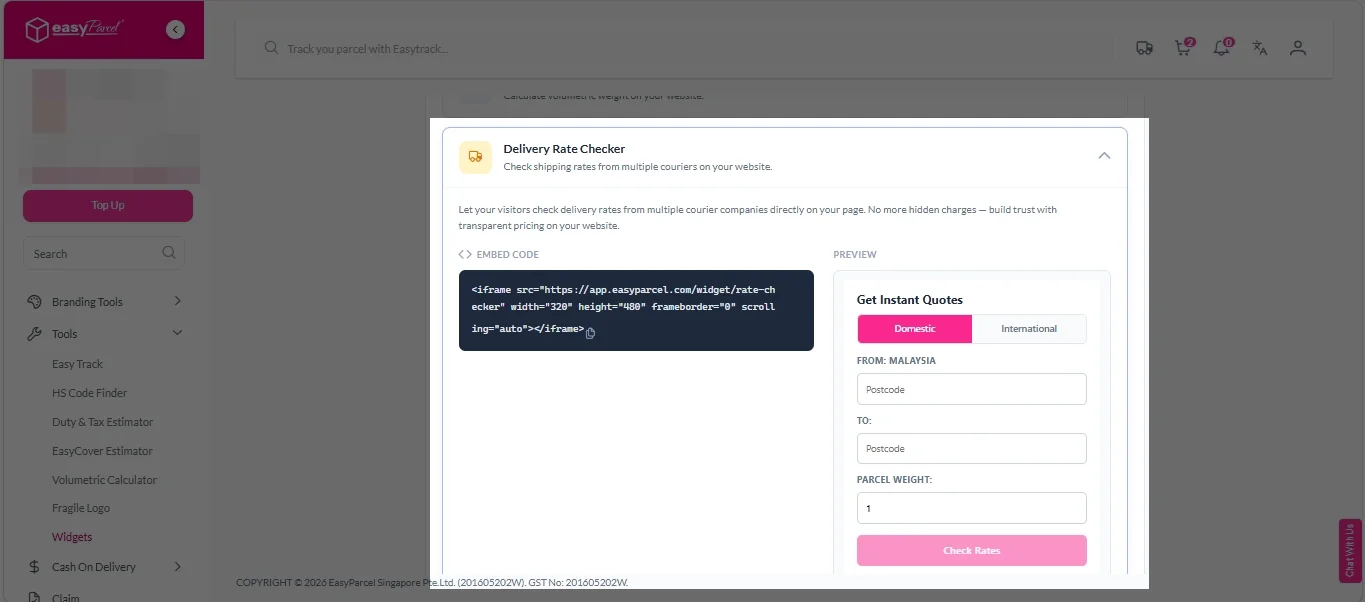Click the EasyParcel logo
This screenshot has width=1365, height=602.
pyautogui.click(x=74, y=30)
